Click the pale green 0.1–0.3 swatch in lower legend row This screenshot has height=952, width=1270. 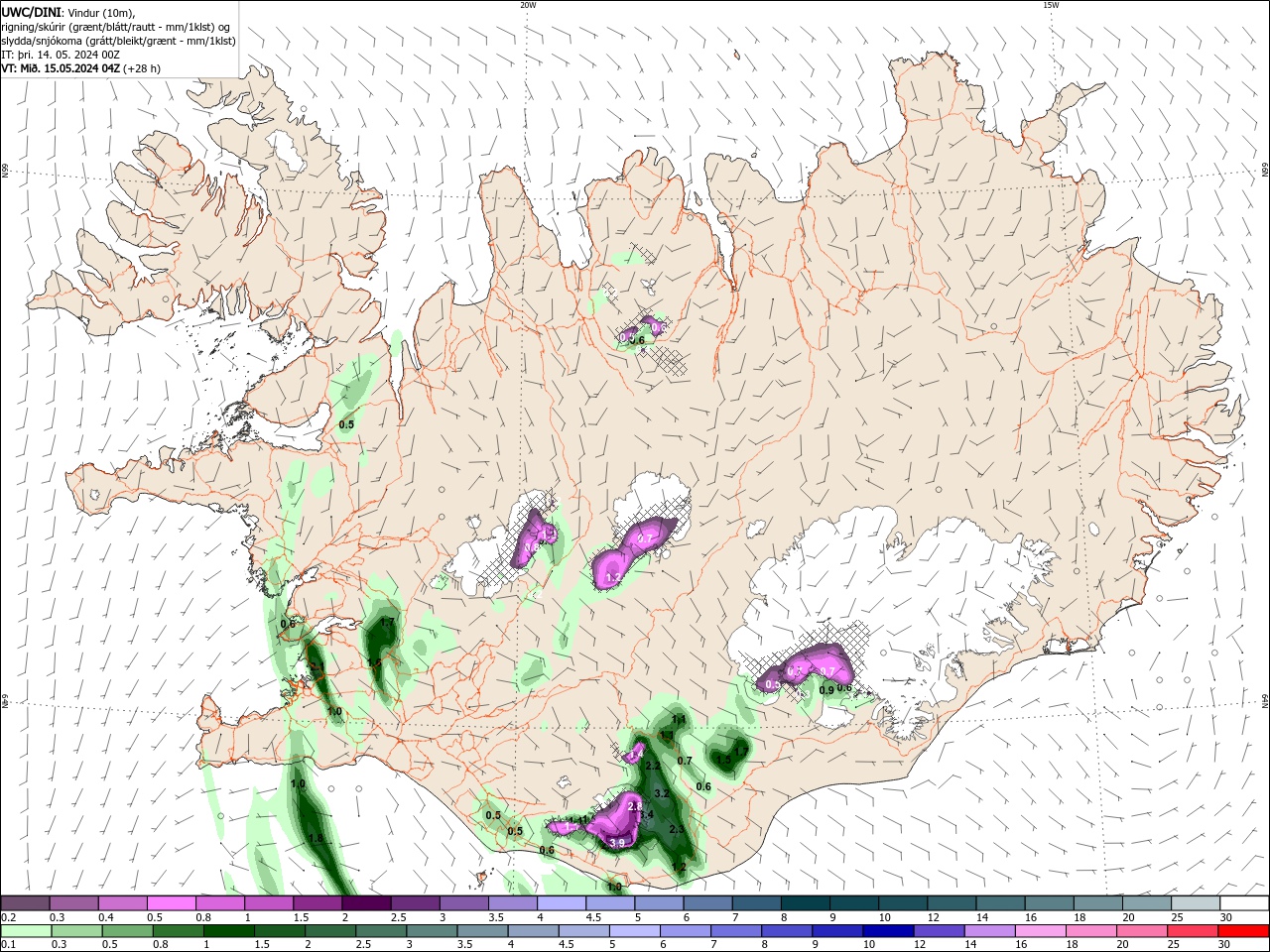pyautogui.click(x=26, y=931)
